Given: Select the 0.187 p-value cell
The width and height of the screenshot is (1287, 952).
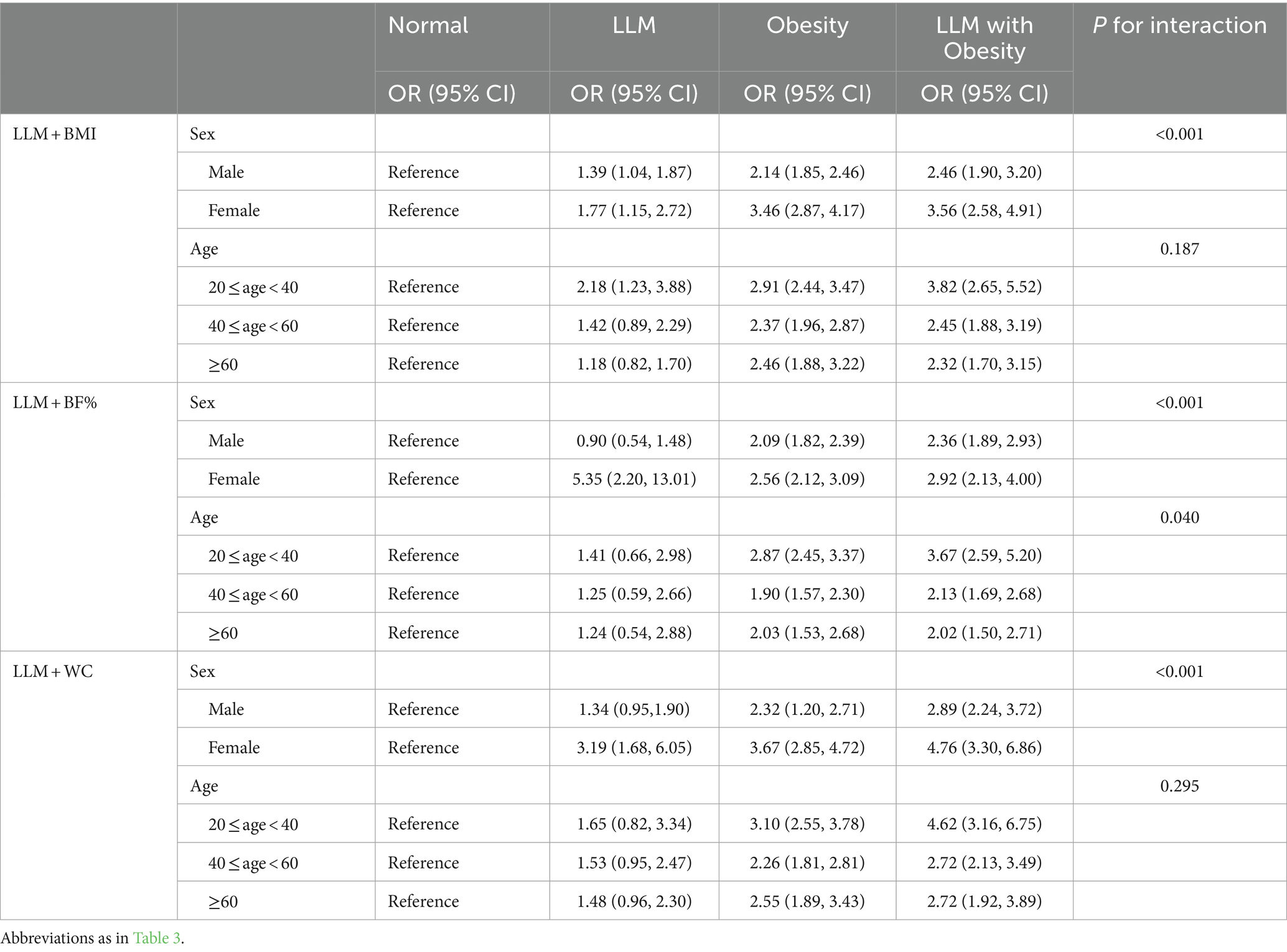Looking at the screenshot, I should point(1179,249).
